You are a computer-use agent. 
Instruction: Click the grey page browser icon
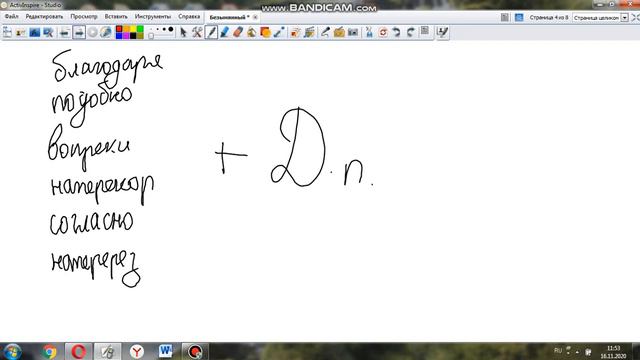505,17
